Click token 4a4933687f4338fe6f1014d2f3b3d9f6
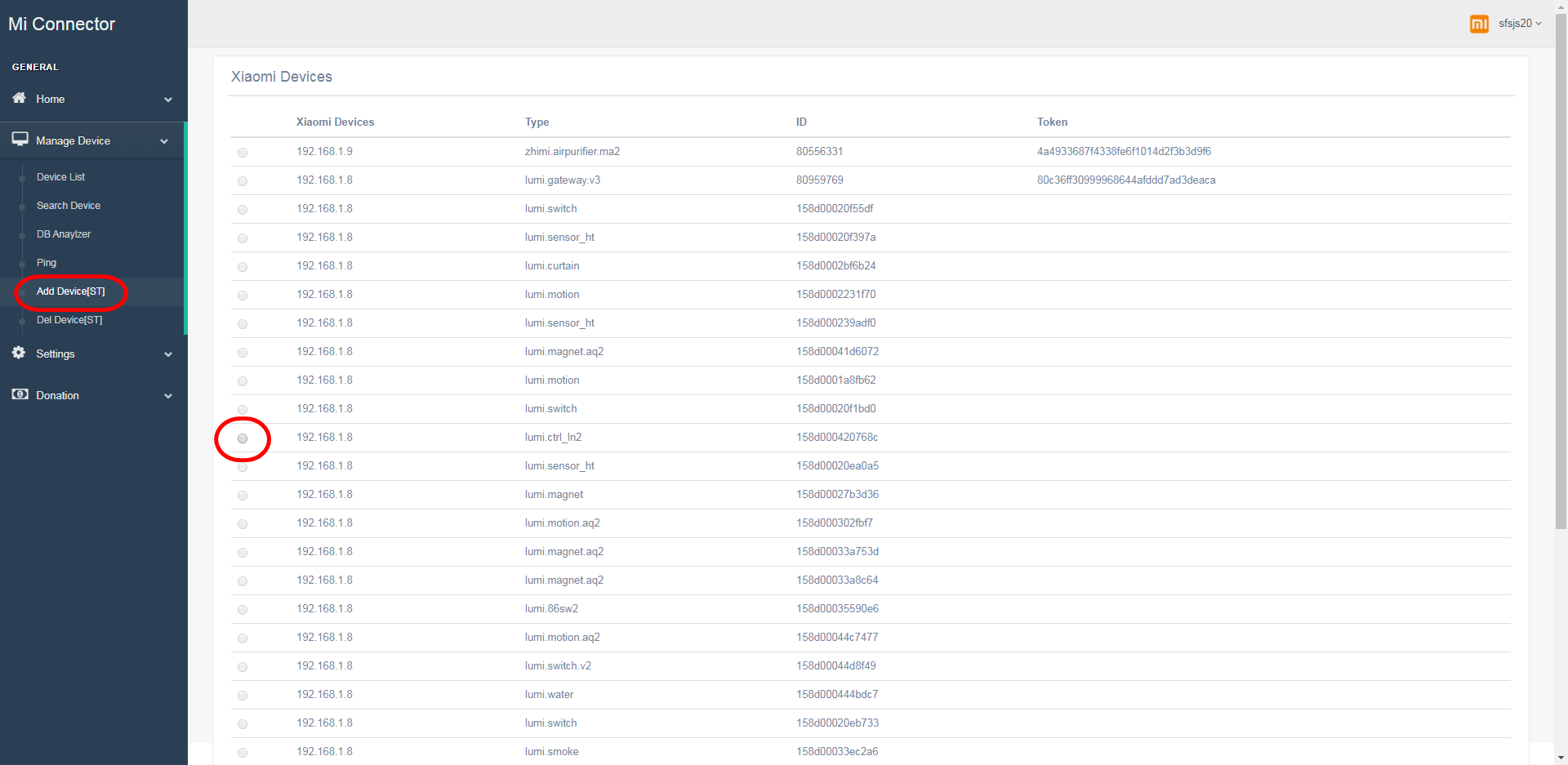Viewport: 1568px width, 765px height. coord(1124,152)
